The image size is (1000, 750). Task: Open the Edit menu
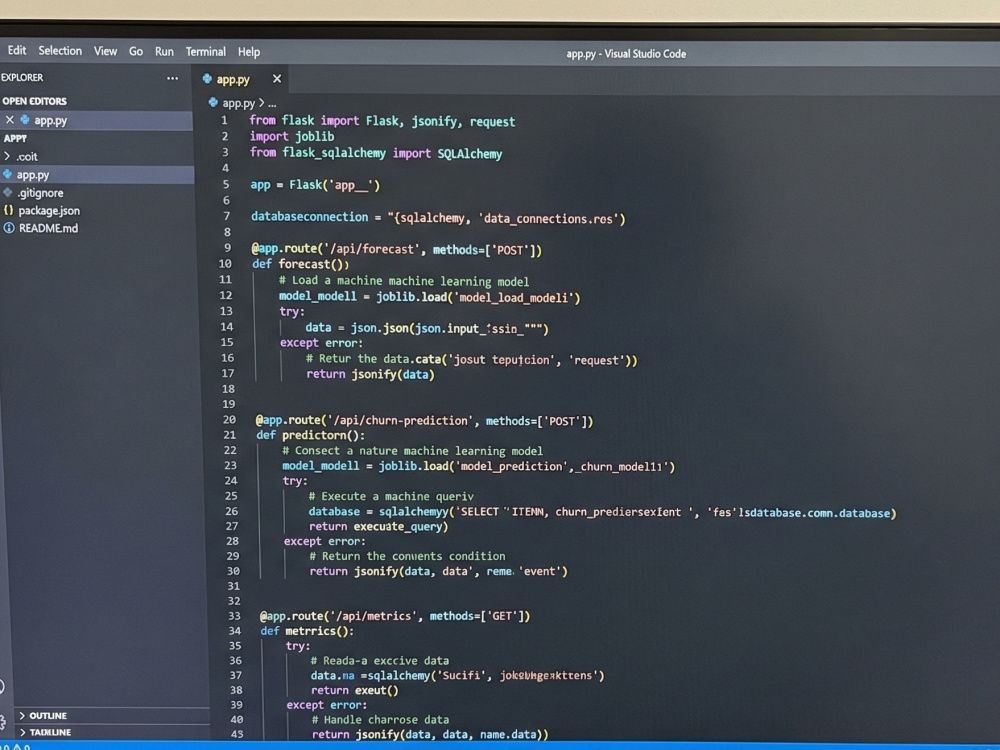17,50
